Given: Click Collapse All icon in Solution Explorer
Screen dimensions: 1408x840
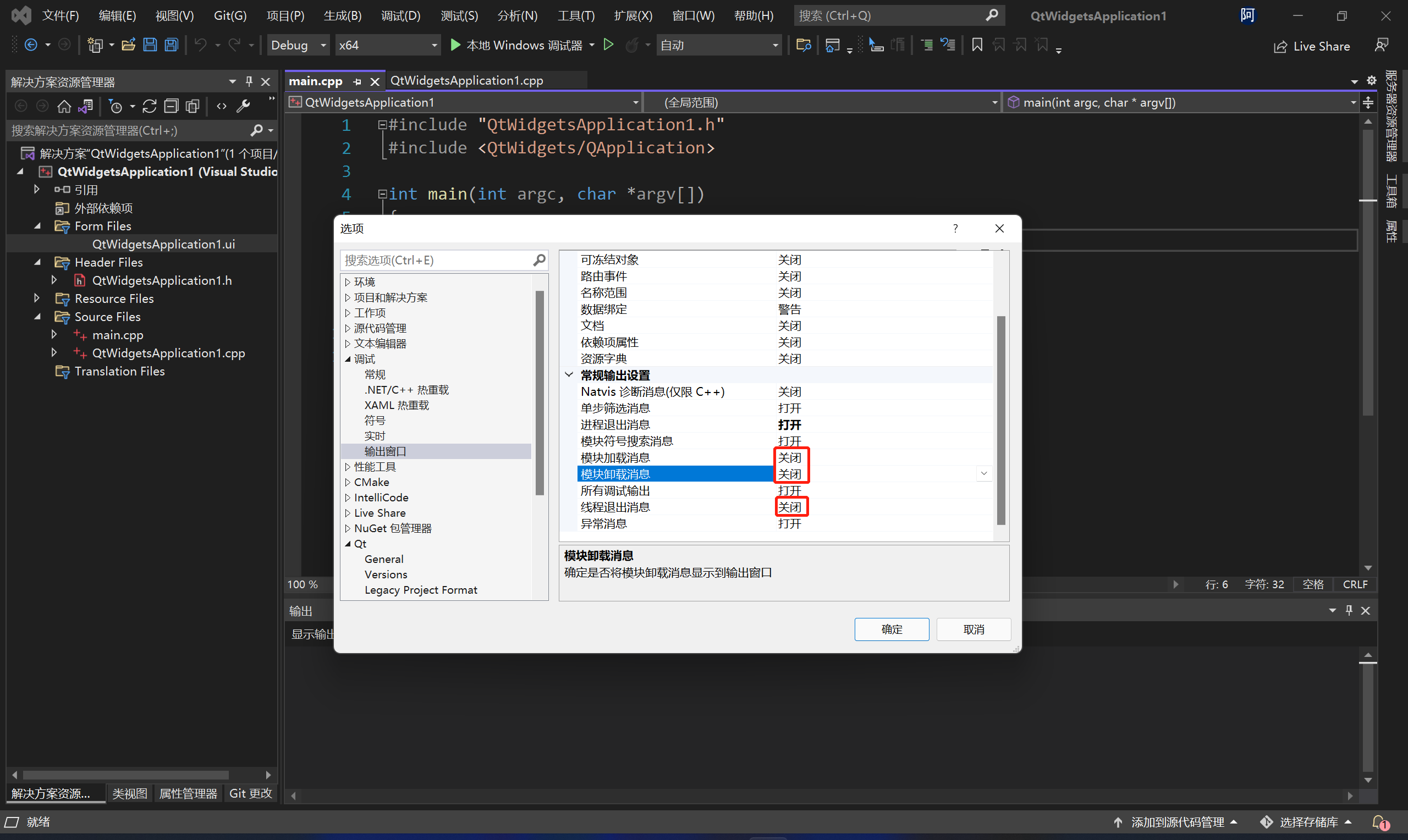Looking at the screenshot, I should pos(171,106).
